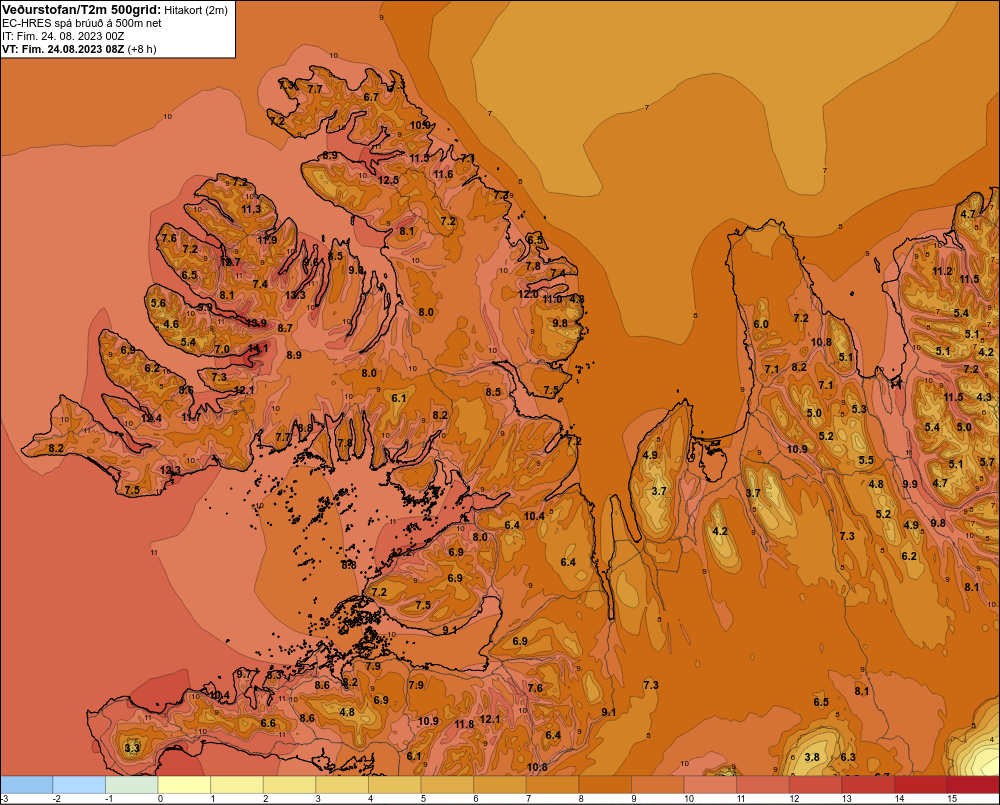Click the temperature value '11.8' on the map

pyautogui.click(x=464, y=724)
